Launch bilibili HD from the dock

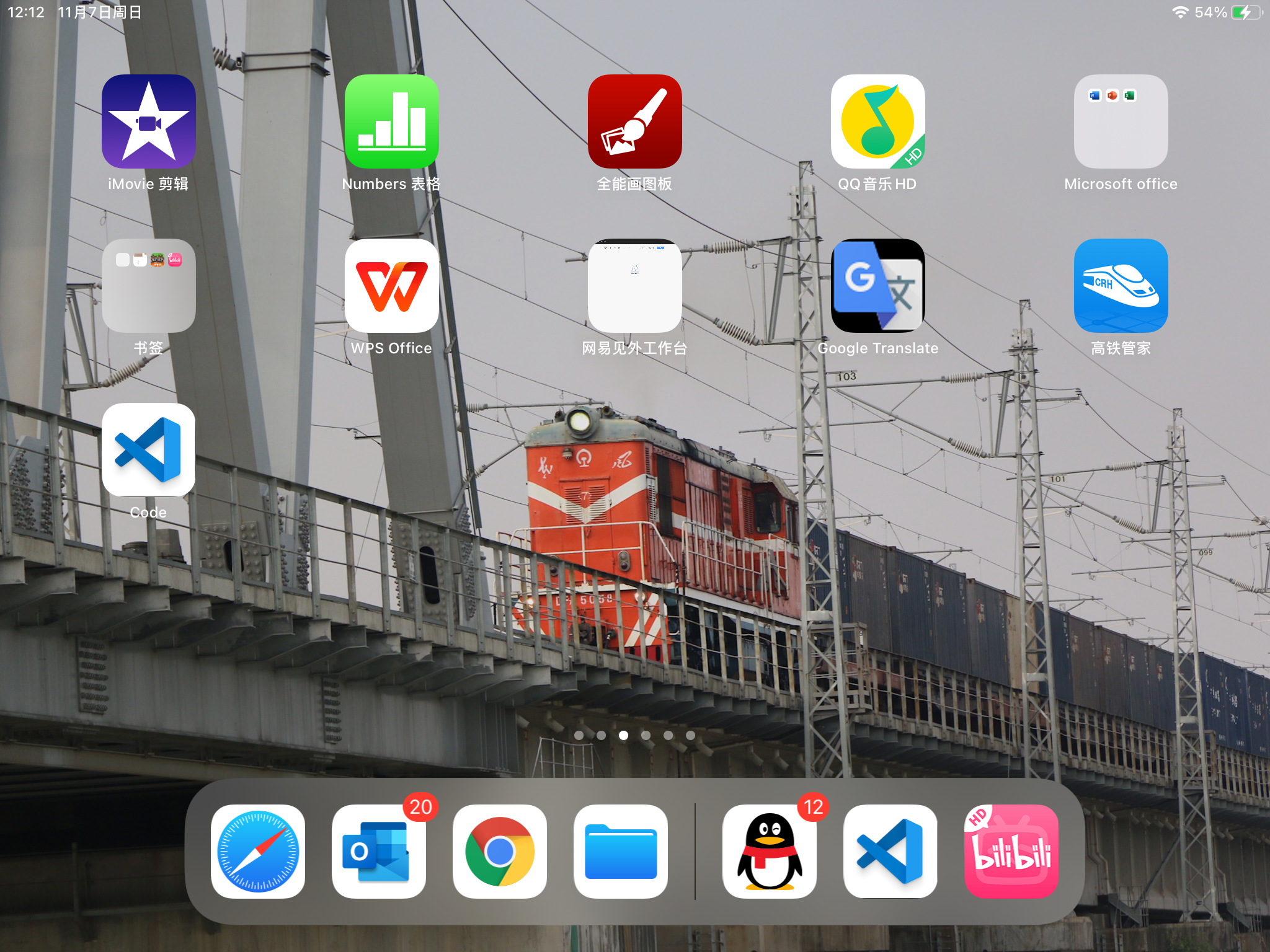tap(1011, 851)
